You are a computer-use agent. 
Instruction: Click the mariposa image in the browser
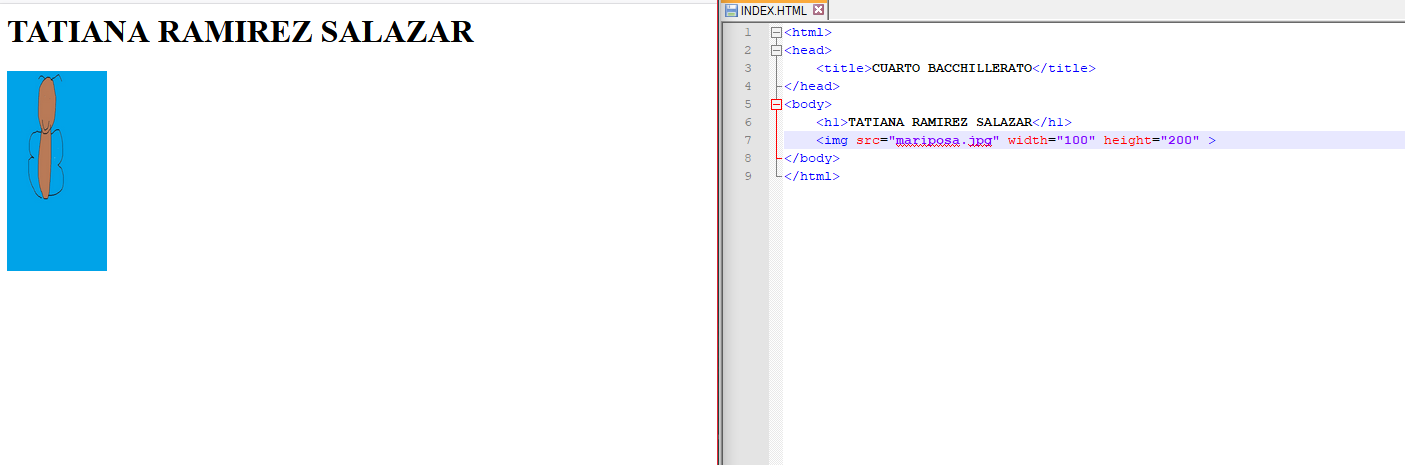point(57,170)
